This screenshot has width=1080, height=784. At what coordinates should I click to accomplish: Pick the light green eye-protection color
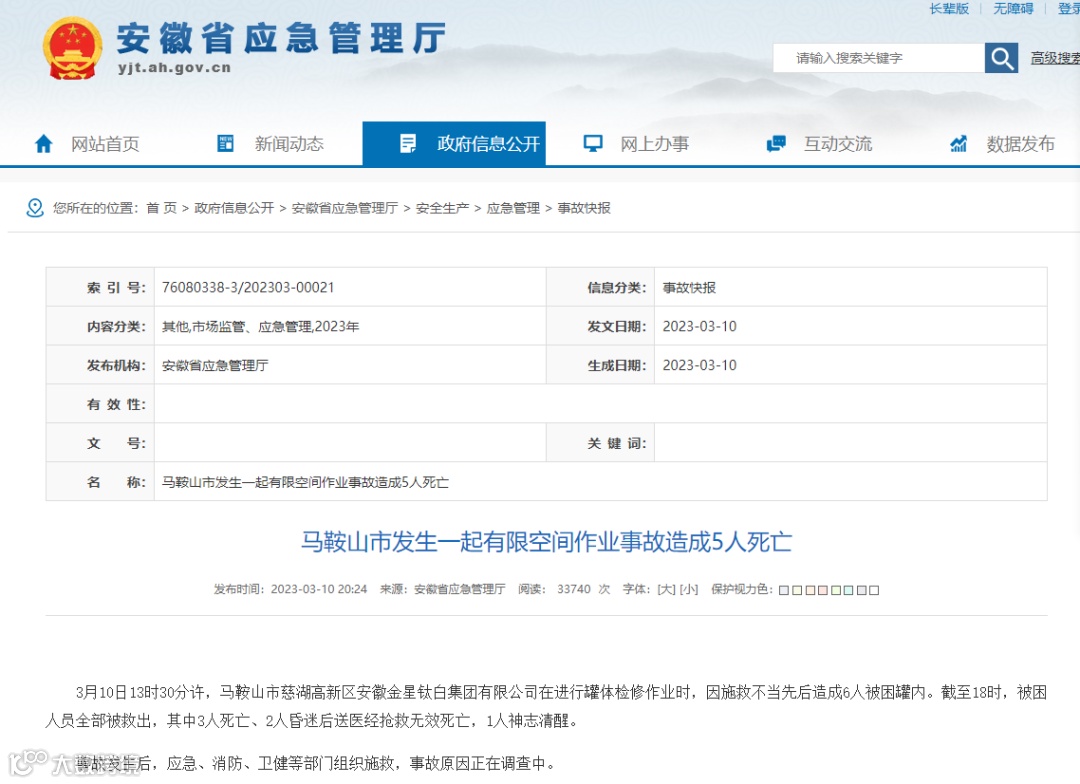coord(835,590)
